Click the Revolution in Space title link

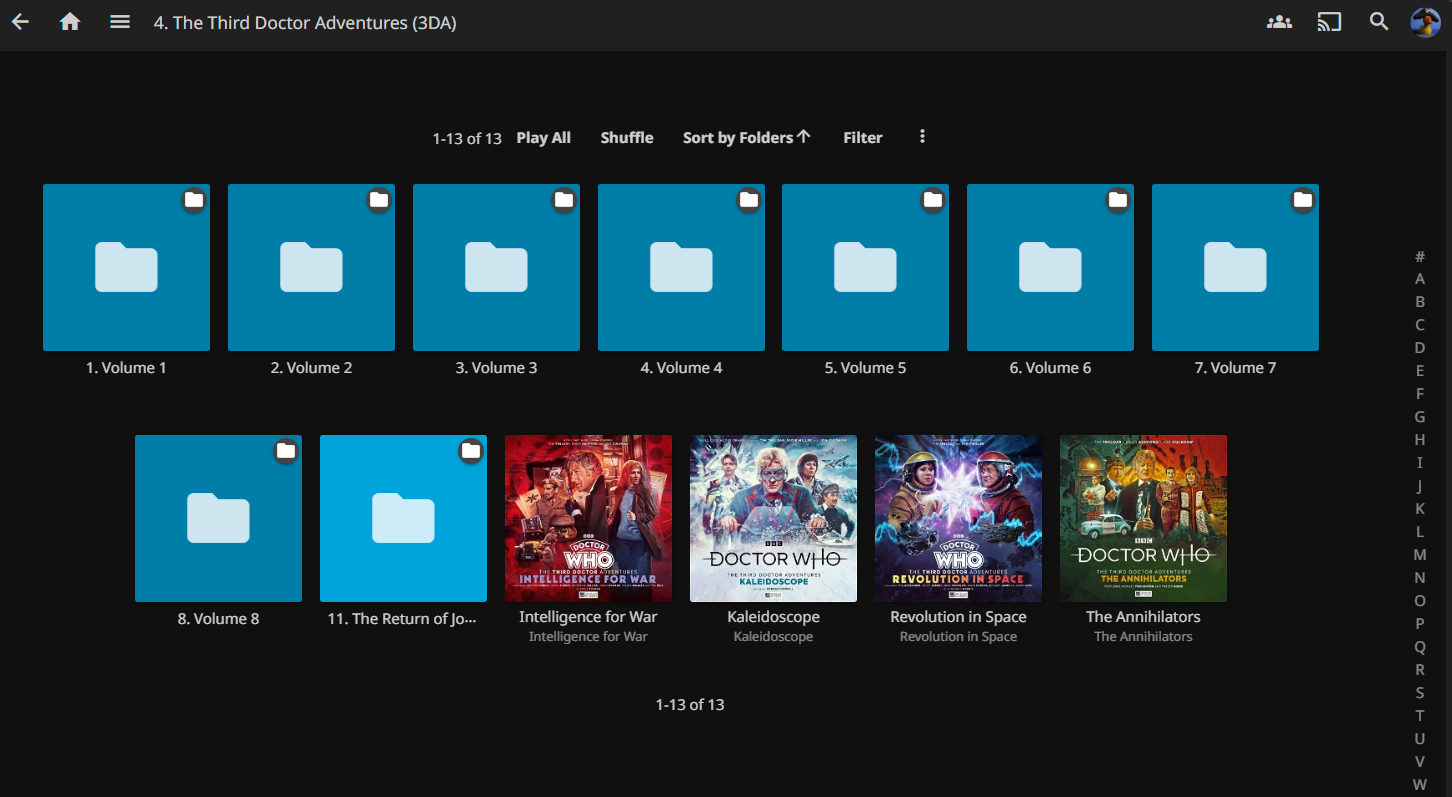[958, 617]
